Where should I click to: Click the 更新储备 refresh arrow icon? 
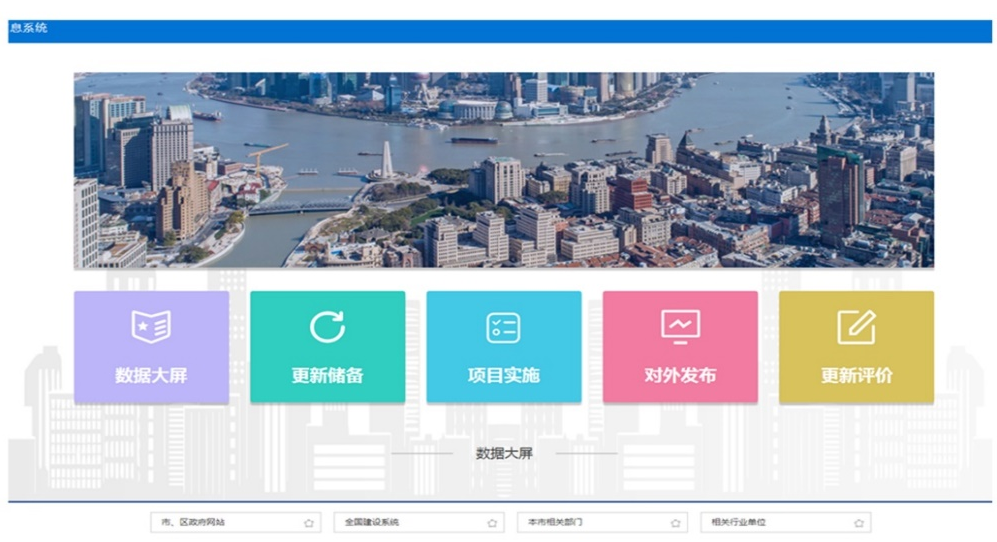(327, 327)
